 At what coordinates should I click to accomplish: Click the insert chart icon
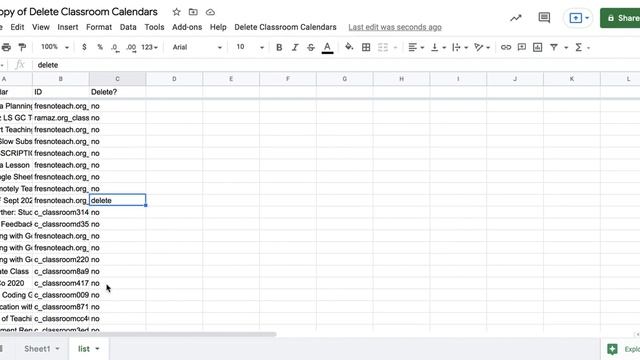pyautogui.click(x=538, y=47)
